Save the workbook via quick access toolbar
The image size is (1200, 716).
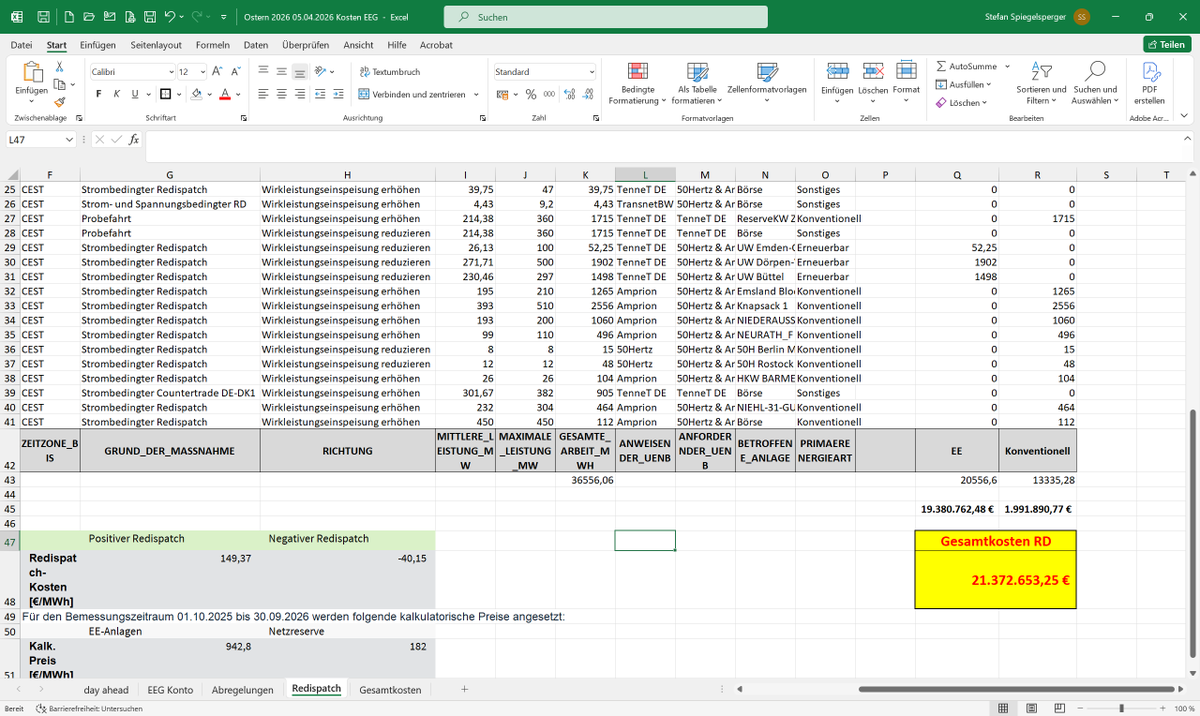coord(44,17)
